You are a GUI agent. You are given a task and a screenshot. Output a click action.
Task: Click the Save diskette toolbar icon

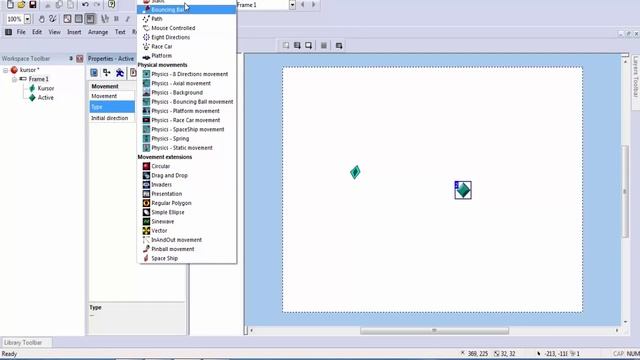coord(33,4)
